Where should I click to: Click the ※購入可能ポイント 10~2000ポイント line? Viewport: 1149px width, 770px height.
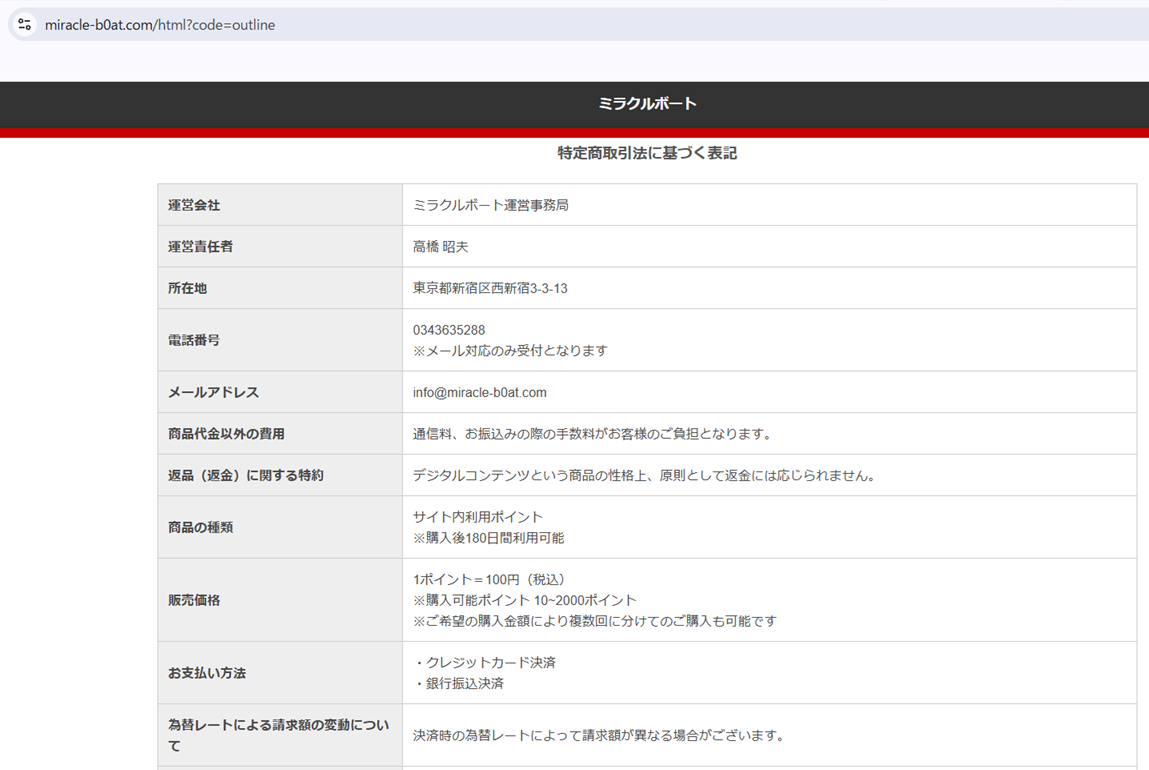coord(525,601)
